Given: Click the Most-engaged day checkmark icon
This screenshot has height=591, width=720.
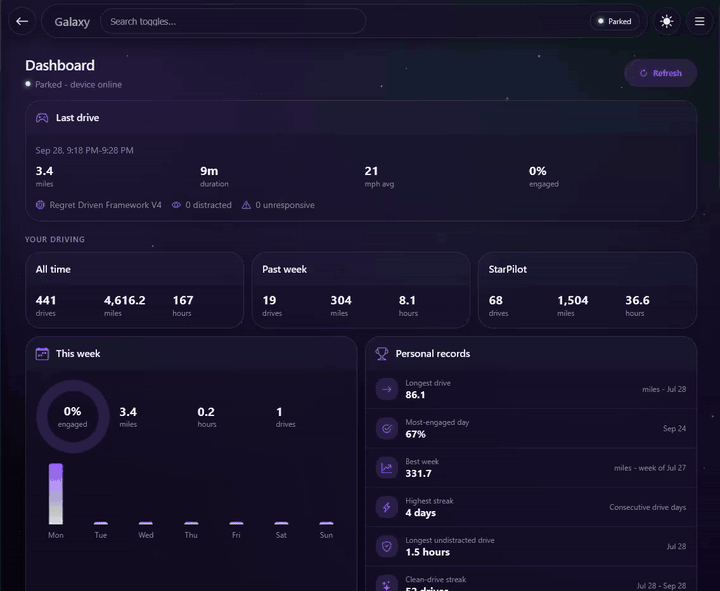Looking at the screenshot, I should point(387,428).
